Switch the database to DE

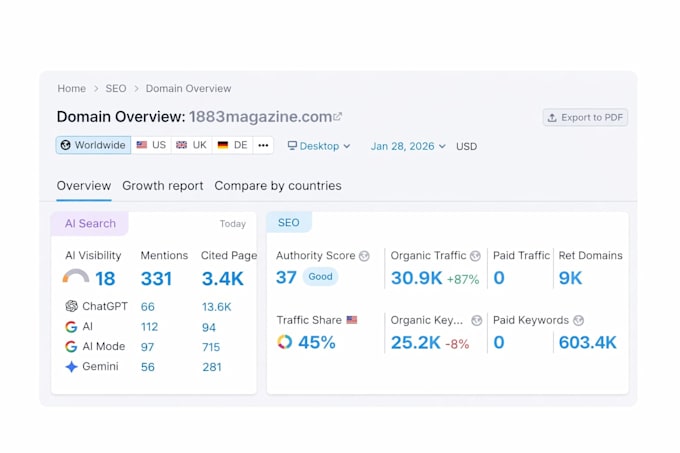pos(232,145)
